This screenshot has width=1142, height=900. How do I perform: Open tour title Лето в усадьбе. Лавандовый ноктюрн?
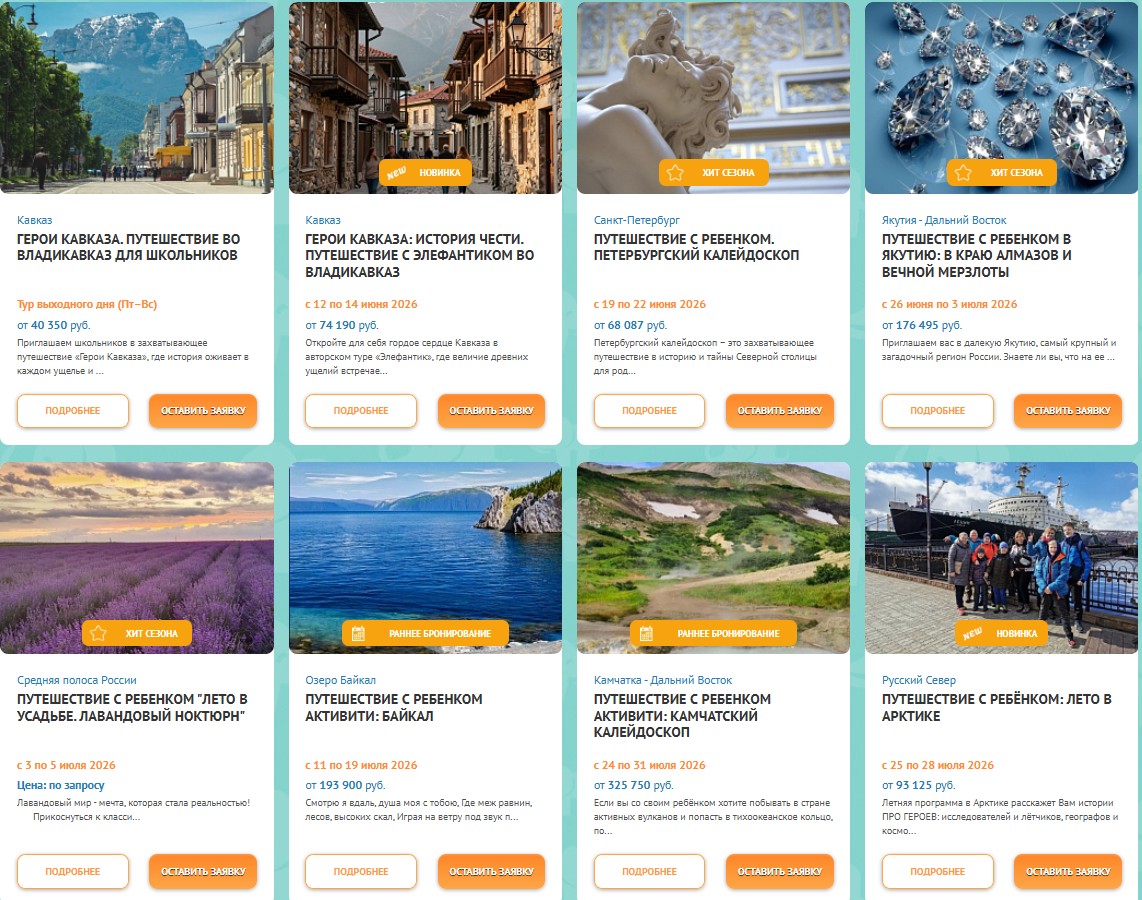133,707
